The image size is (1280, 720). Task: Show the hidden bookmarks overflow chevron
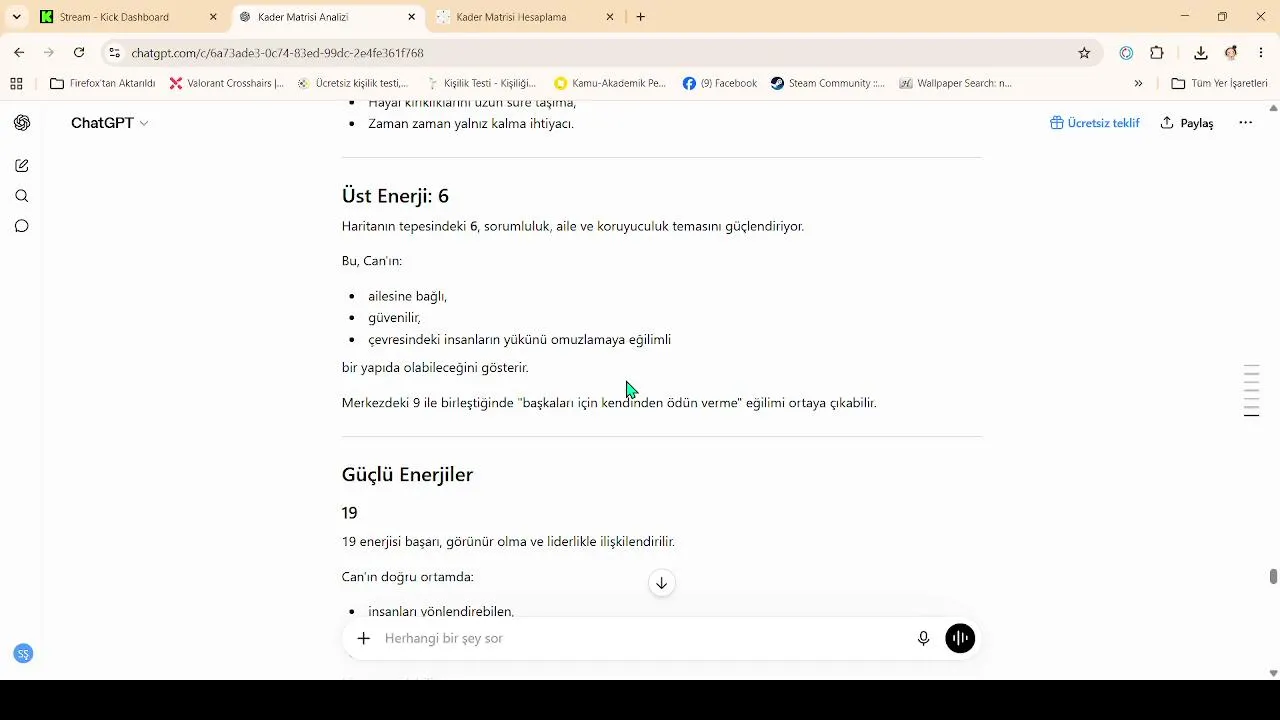coord(1138,83)
